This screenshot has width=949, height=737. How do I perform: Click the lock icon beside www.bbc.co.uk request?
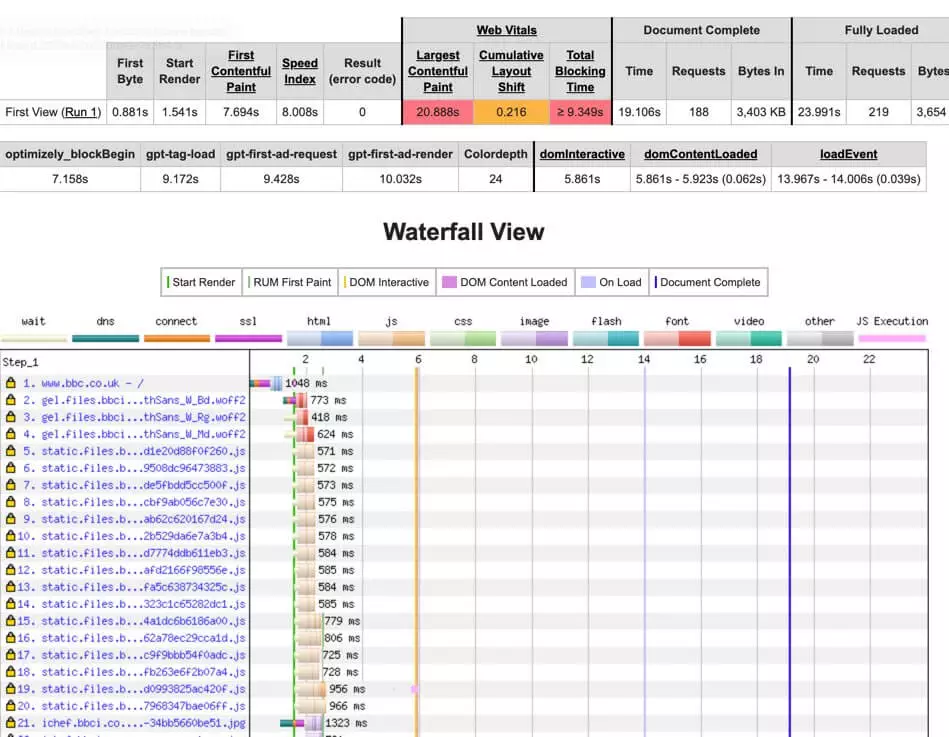point(10,383)
